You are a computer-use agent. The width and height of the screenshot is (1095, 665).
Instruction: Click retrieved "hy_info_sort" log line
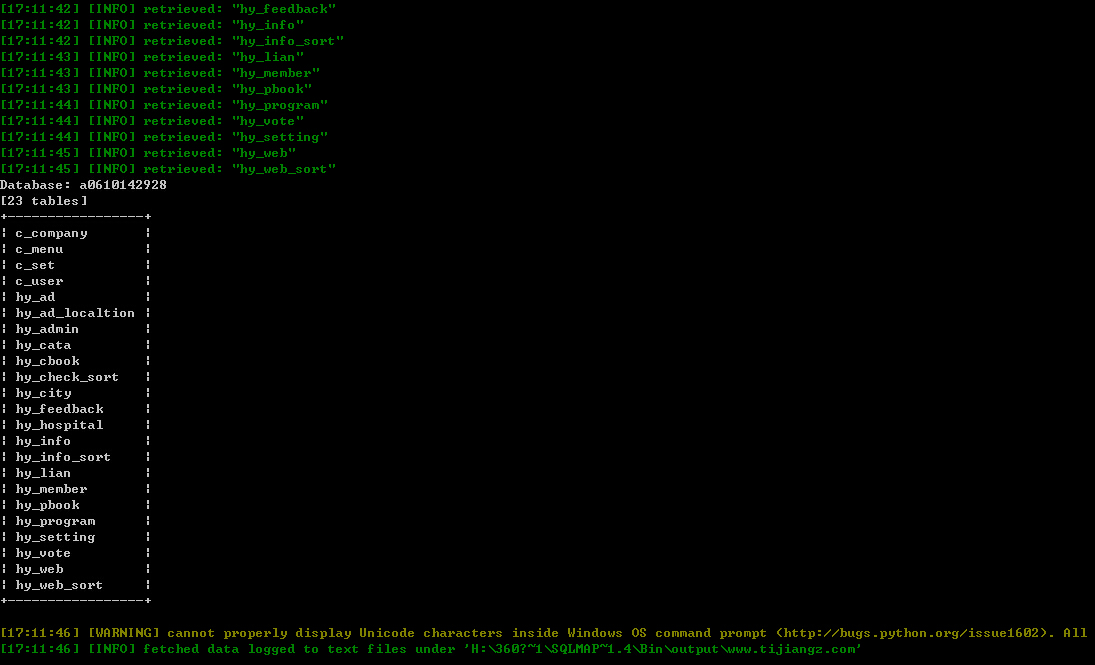point(172,41)
